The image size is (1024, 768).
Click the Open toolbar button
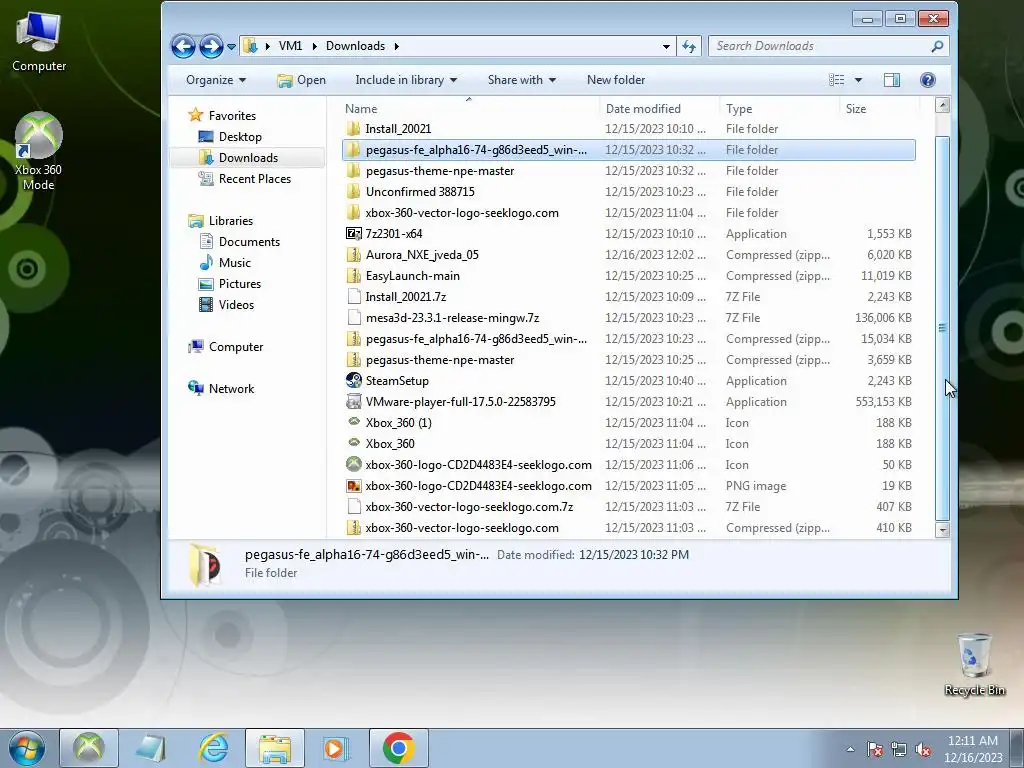click(301, 80)
